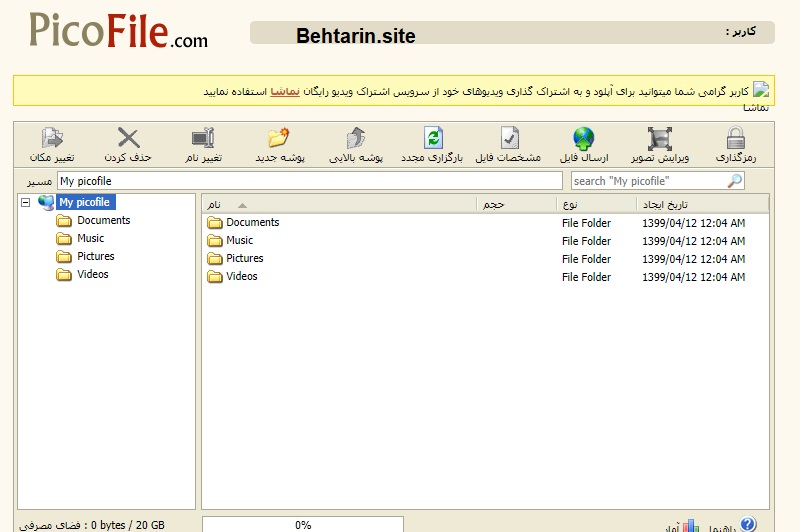Click the Documents folder icon in file list
Image resolution: width=800 pixels, height=532 pixels.
pos(215,222)
